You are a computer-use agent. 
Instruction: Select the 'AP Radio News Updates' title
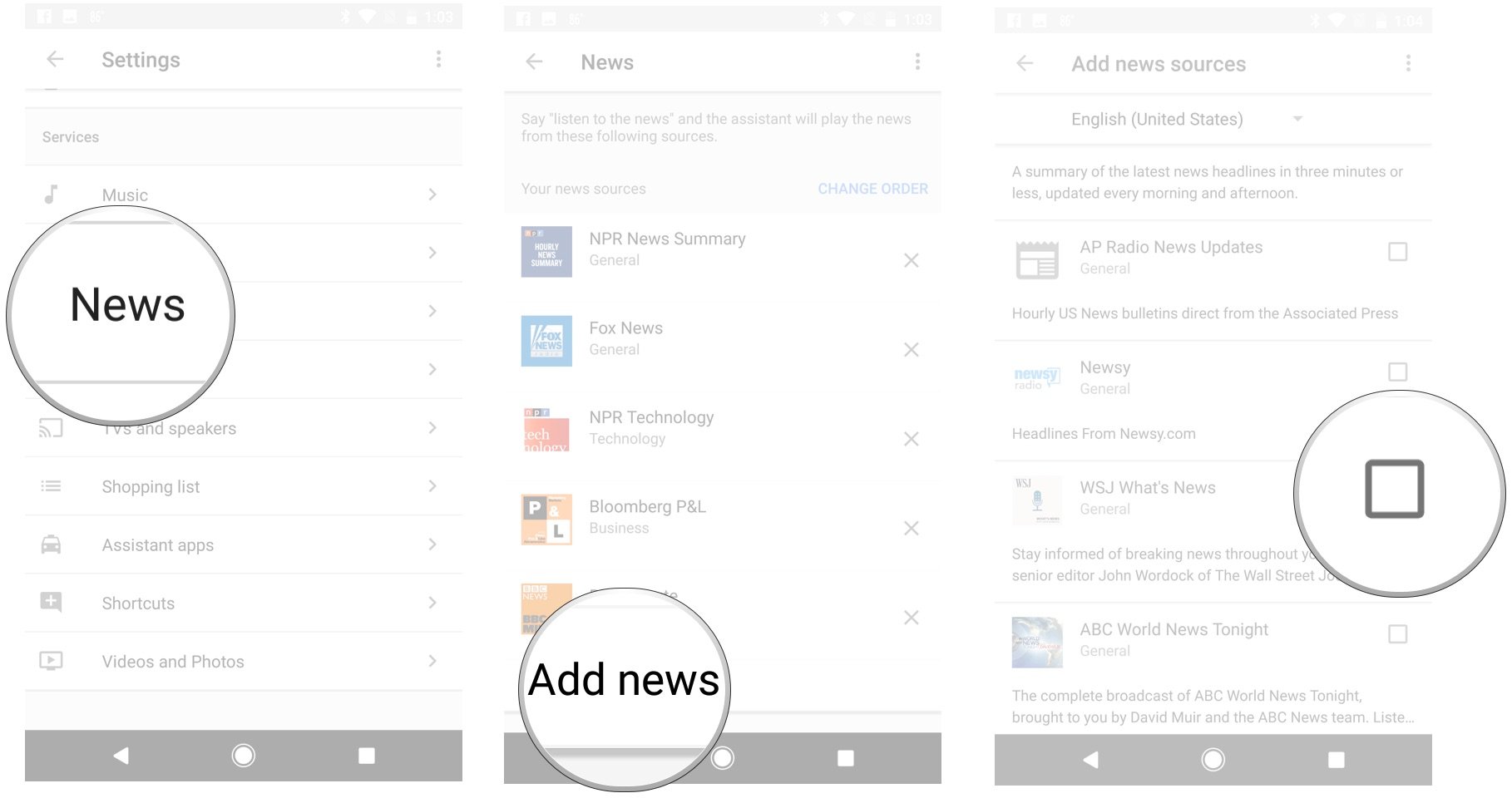1171,247
